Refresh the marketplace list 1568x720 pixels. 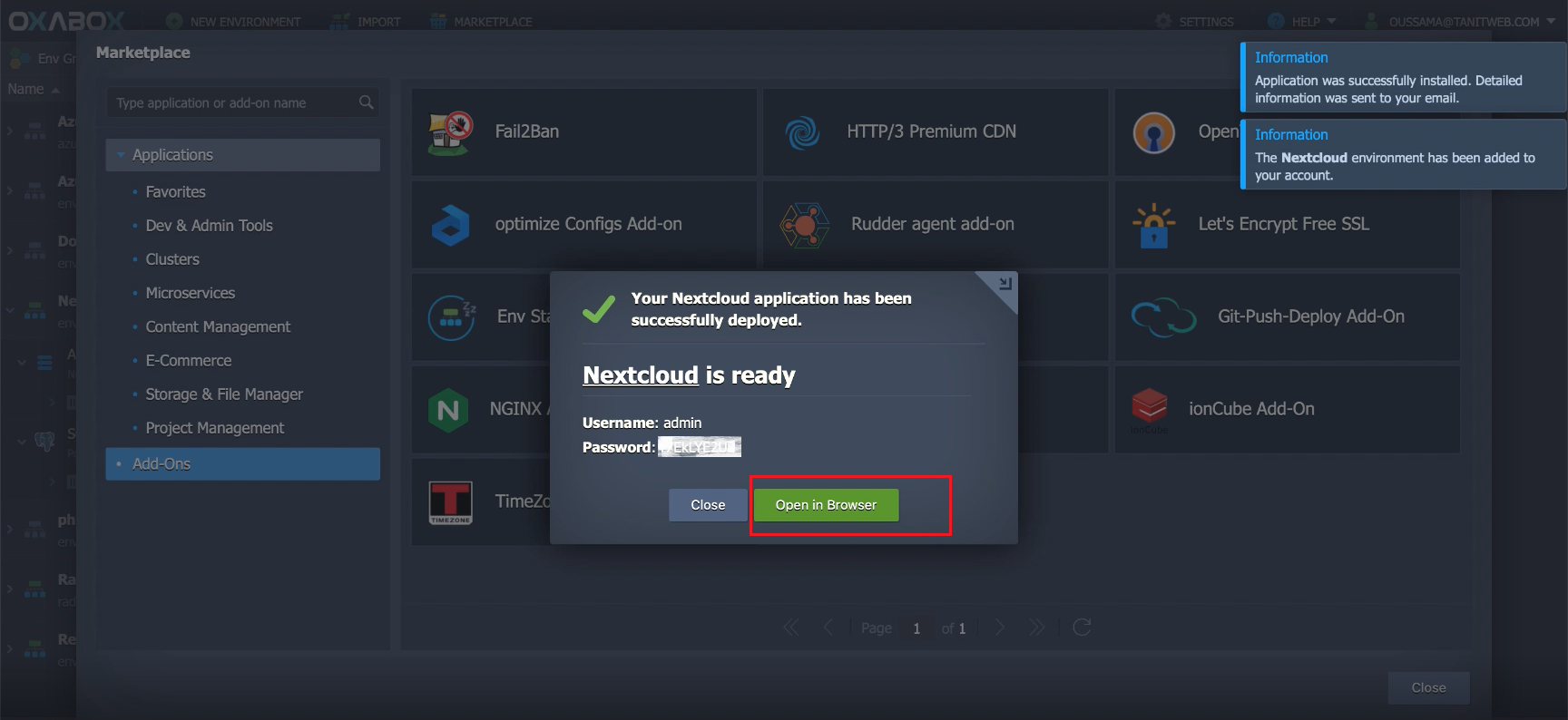[1082, 628]
